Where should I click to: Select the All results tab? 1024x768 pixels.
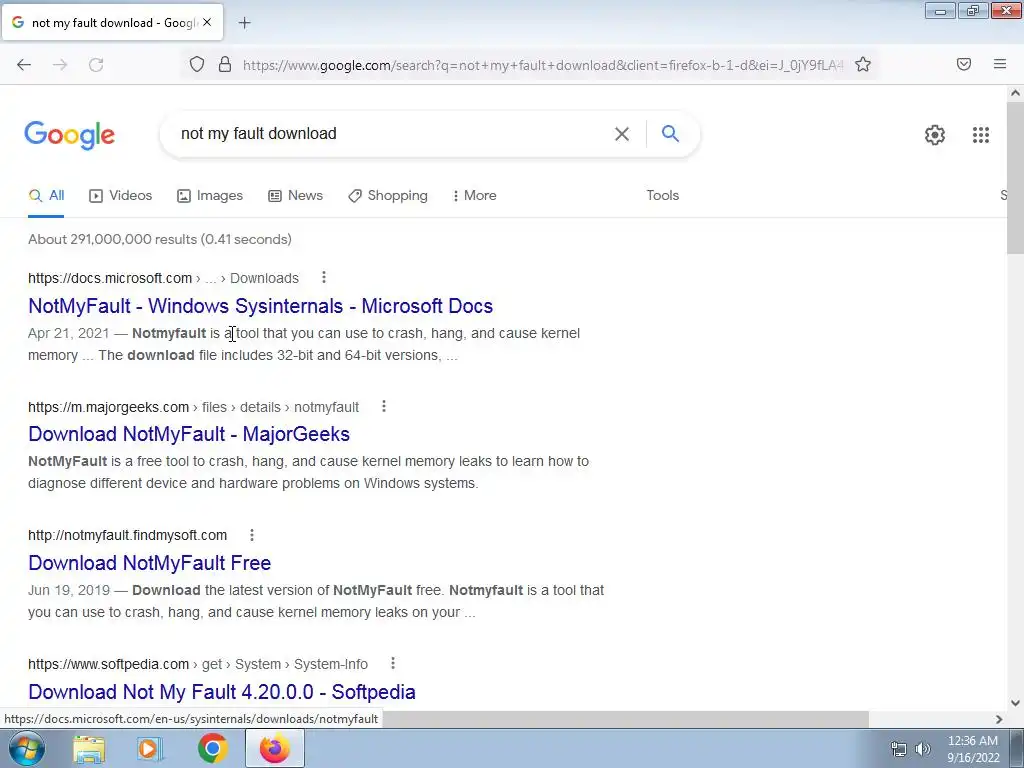(46, 195)
